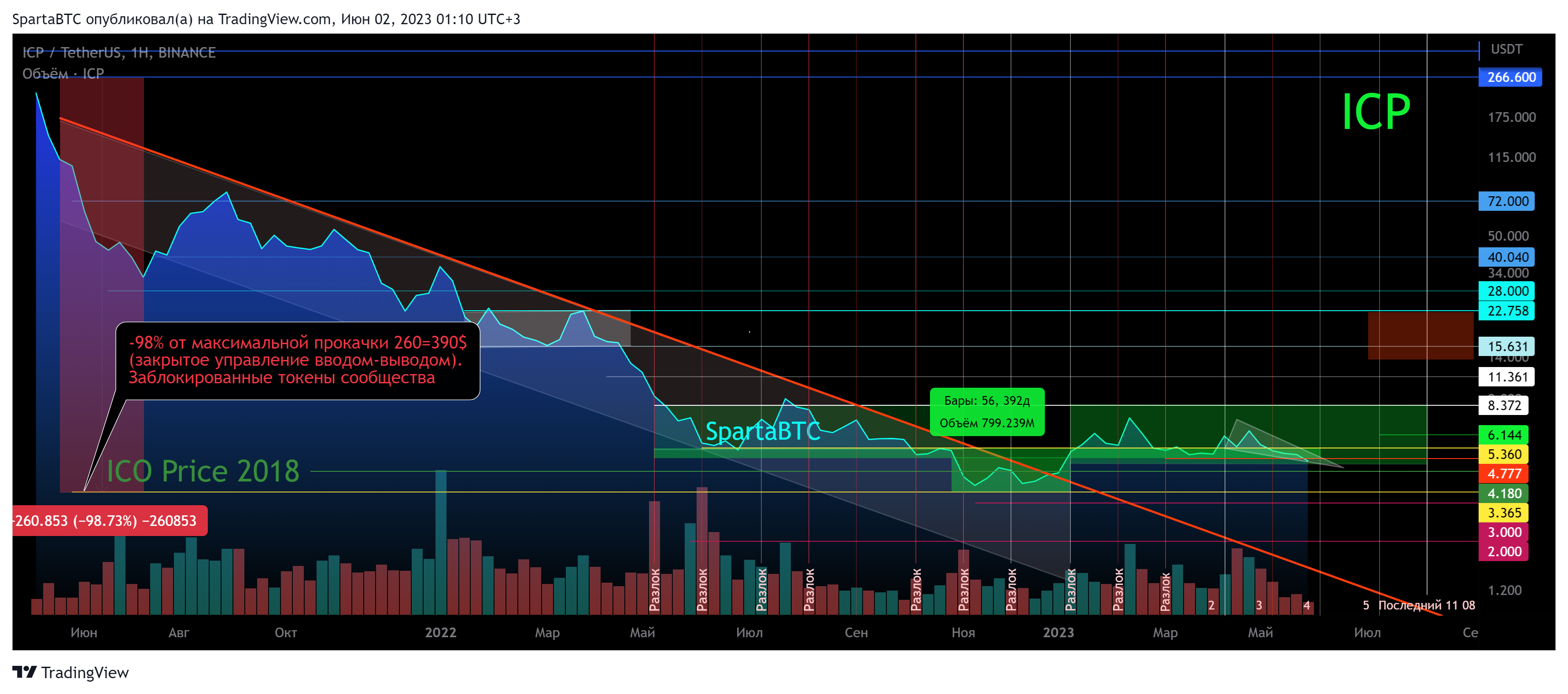1568x694 pixels.
Task: Click the 'Последний 11 08' label near the bottom right
Action: (1426, 605)
